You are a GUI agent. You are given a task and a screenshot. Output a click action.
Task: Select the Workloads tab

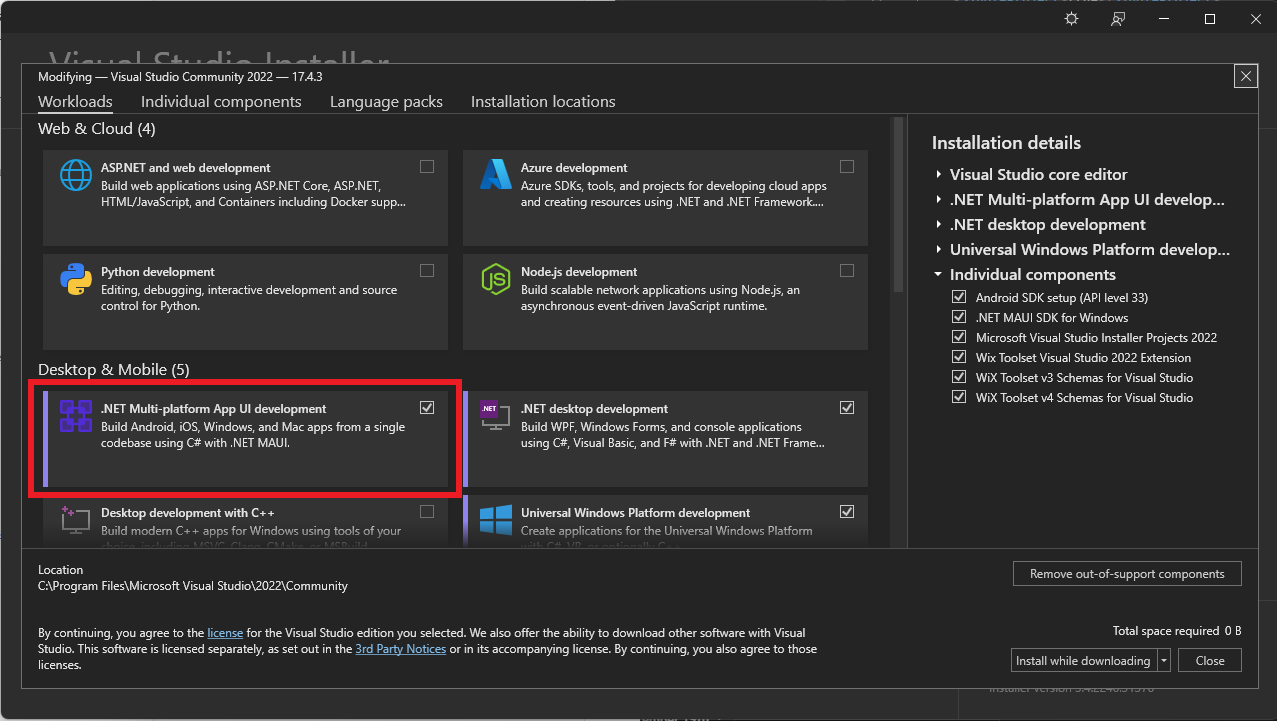pyautogui.click(x=75, y=102)
